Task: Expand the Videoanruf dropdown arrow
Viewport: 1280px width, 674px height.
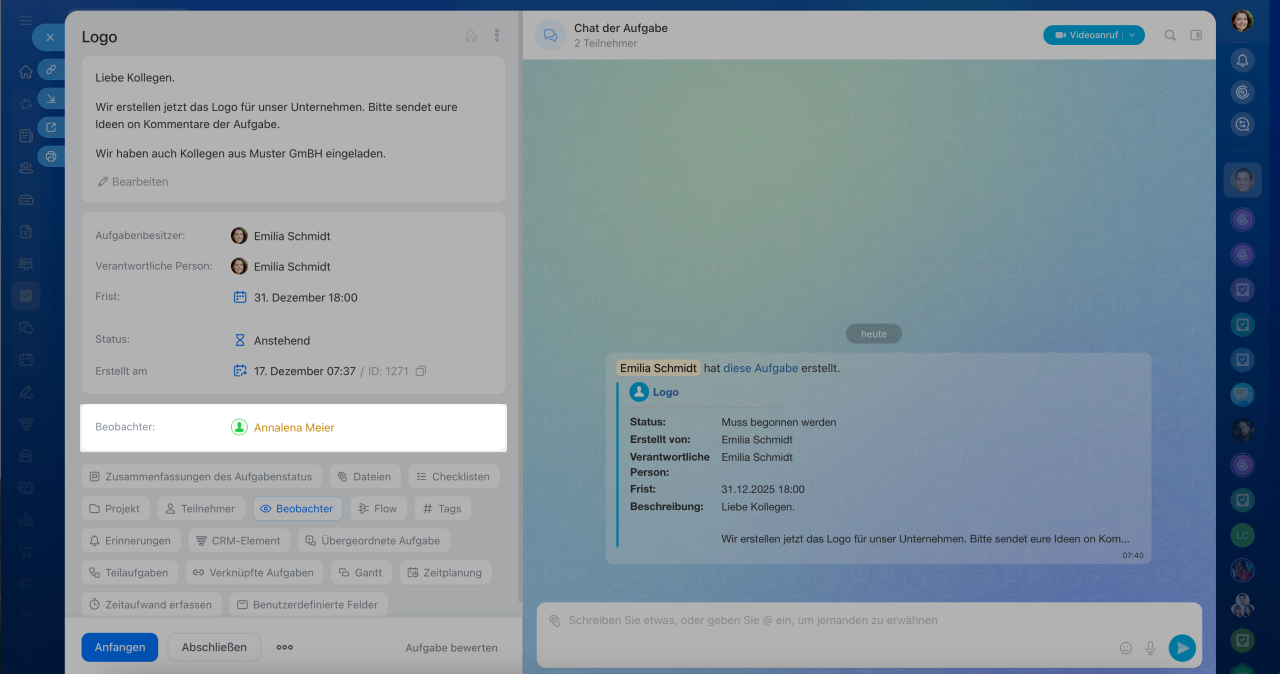Action: tap(1132, 35)
